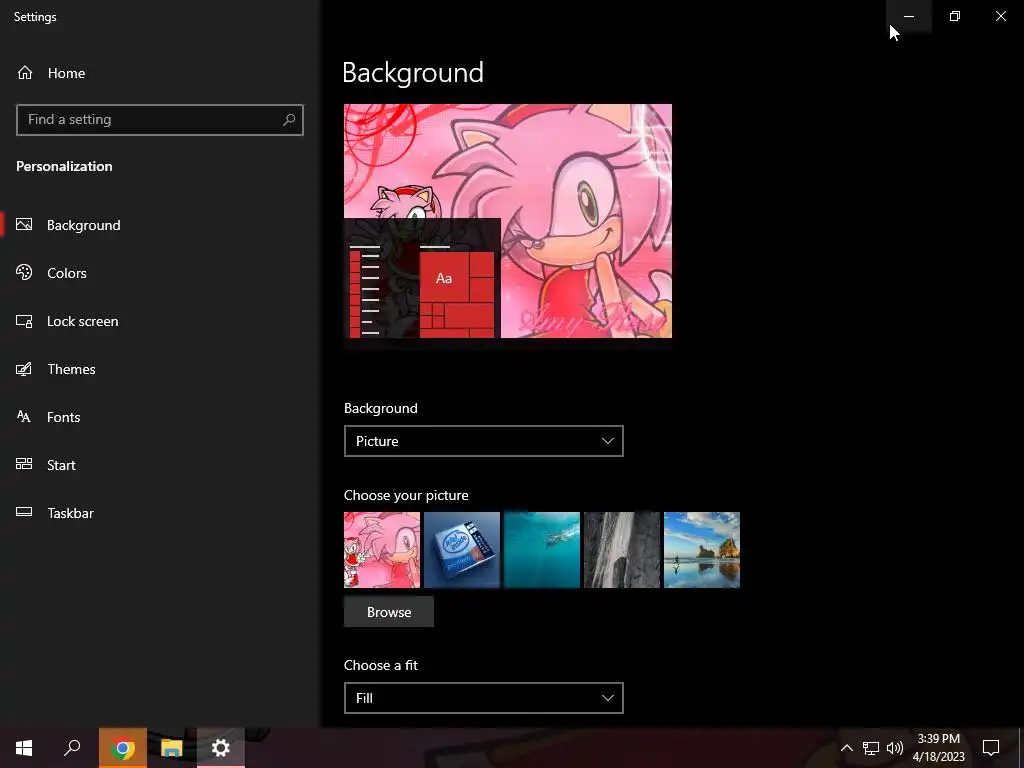
Task: Open the Taskbar icon in sidebar
Action: click(24, 513)
